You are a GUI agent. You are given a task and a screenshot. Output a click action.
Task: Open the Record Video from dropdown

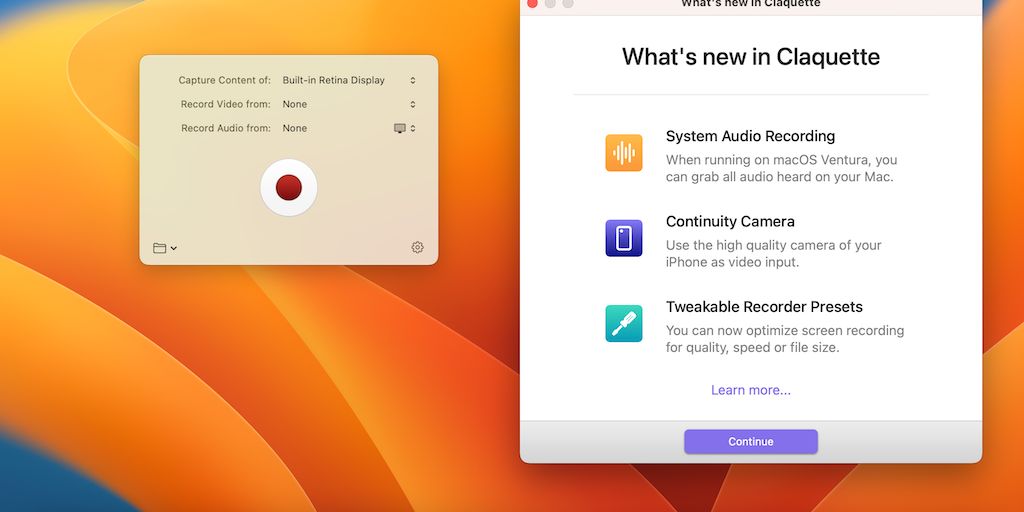(412, 104)
